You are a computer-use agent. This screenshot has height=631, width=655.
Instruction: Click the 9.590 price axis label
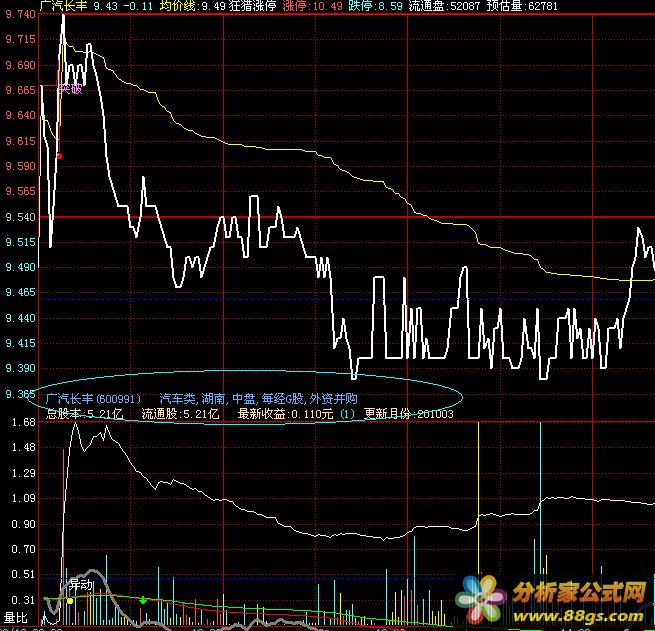[21, 166]
